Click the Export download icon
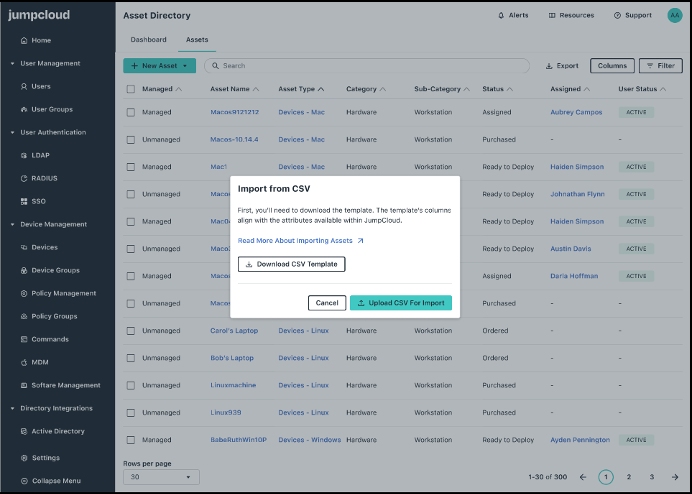Image resolution: width=692 pixels, height=494 pixels. (x=549, y=66)
